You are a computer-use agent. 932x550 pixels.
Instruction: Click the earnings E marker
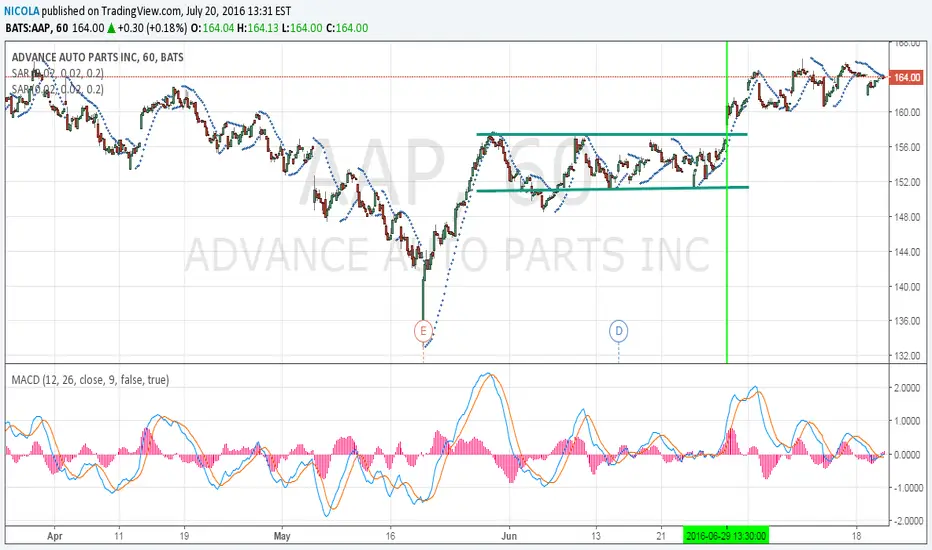point(423,331)
